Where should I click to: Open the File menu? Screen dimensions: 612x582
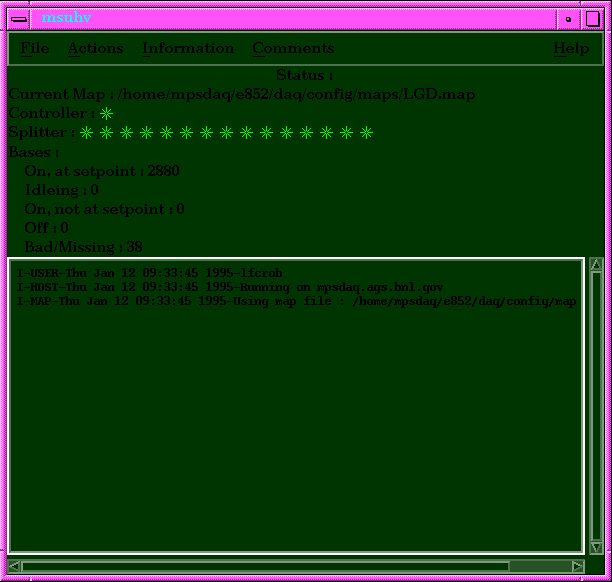tap(34, 48)
